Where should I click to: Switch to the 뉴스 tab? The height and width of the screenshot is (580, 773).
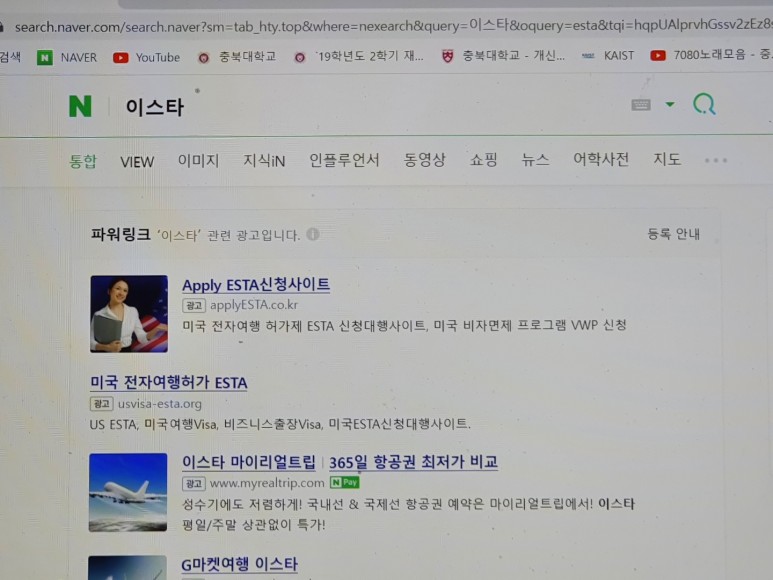click(x=535, y=160)
